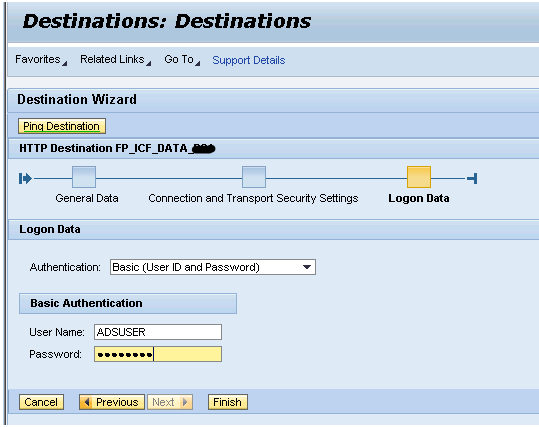Click the Connection and Transport Security Settings label
Screen dimensions: 539x427
(x=253, y=198)
